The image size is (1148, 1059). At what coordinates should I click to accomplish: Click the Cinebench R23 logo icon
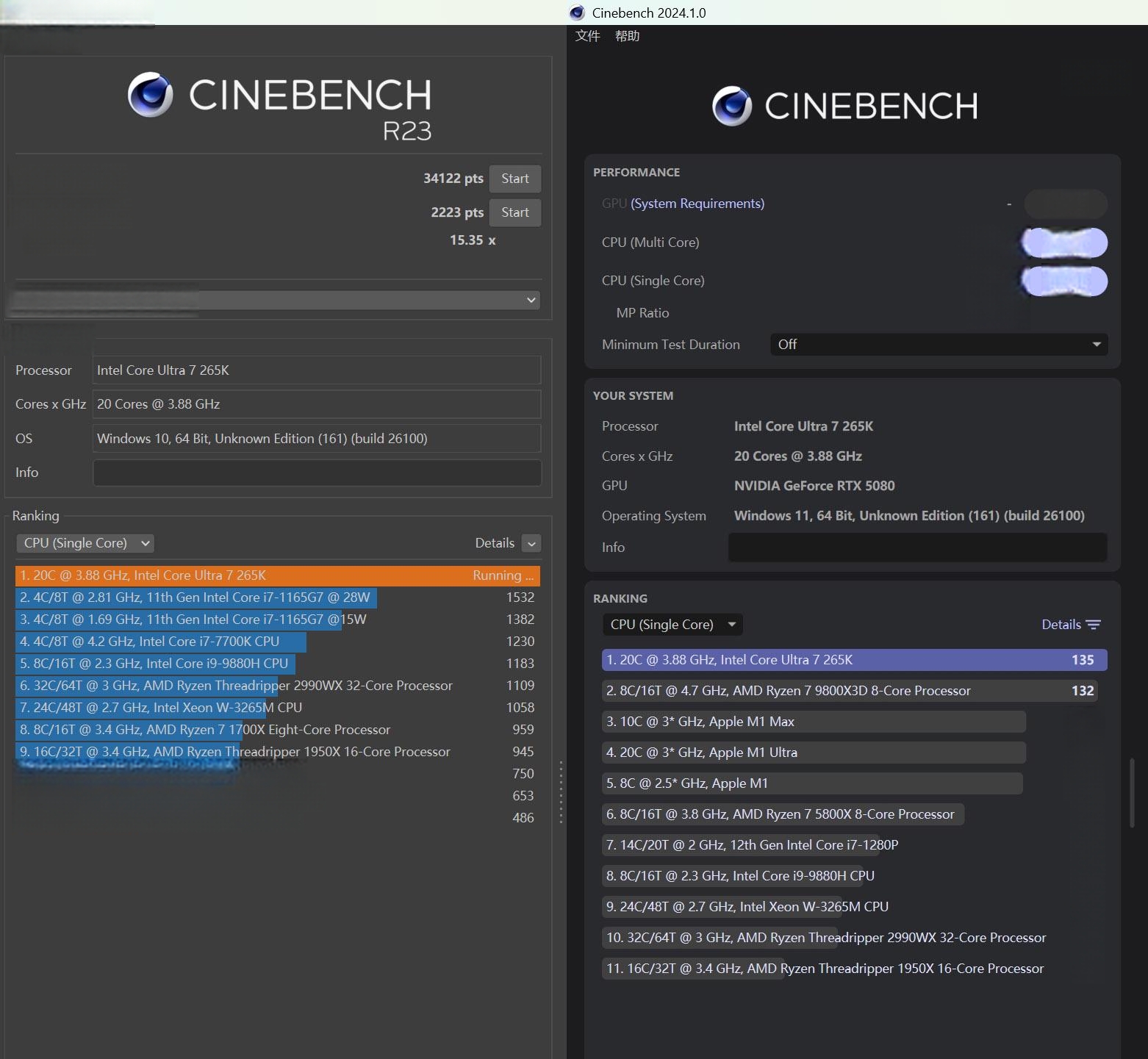click(x=151, y=95)
